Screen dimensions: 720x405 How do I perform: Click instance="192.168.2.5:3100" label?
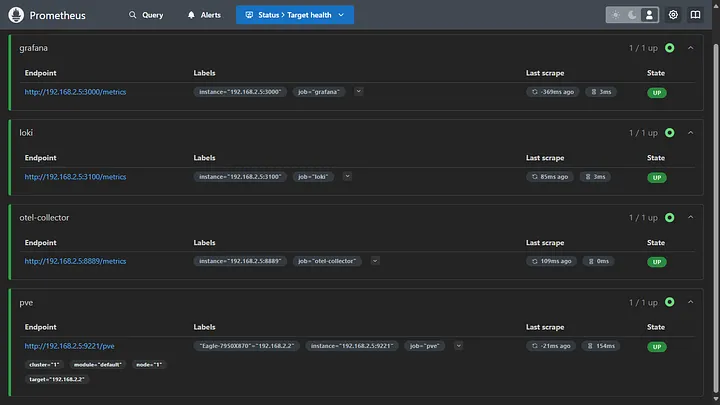coord(240,177)
